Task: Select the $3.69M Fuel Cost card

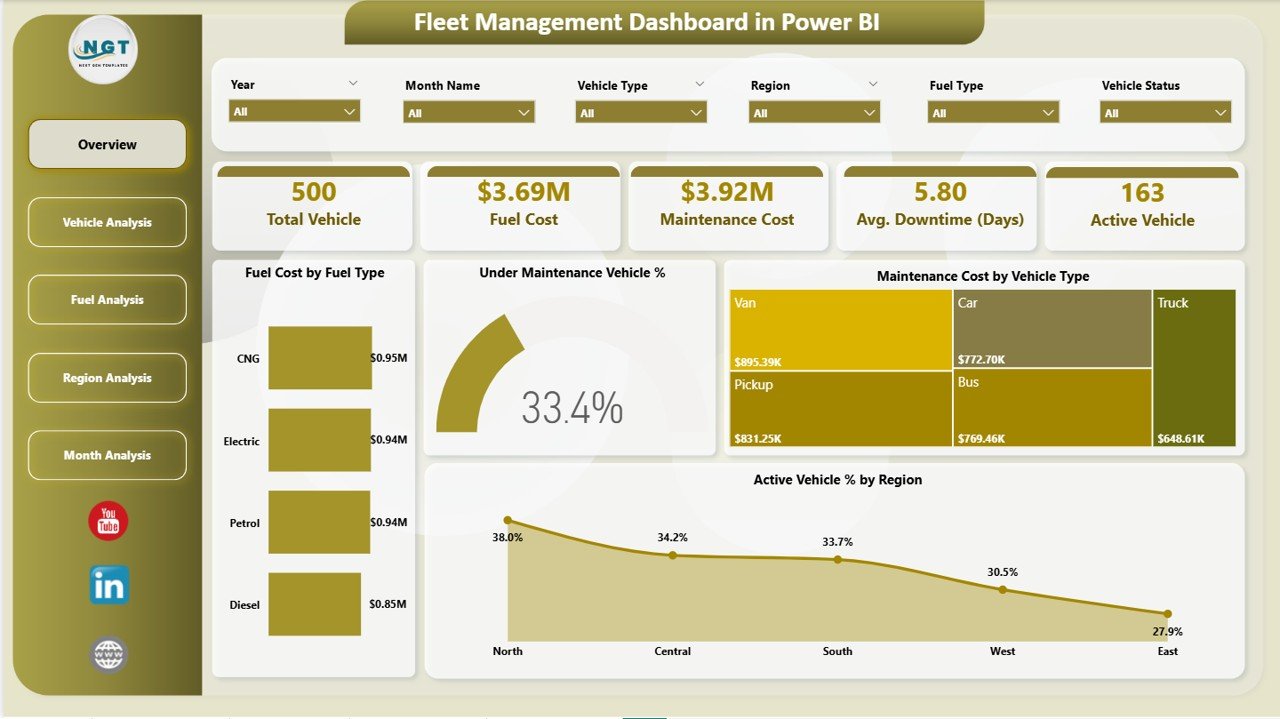Action: (x=520, y=205)
